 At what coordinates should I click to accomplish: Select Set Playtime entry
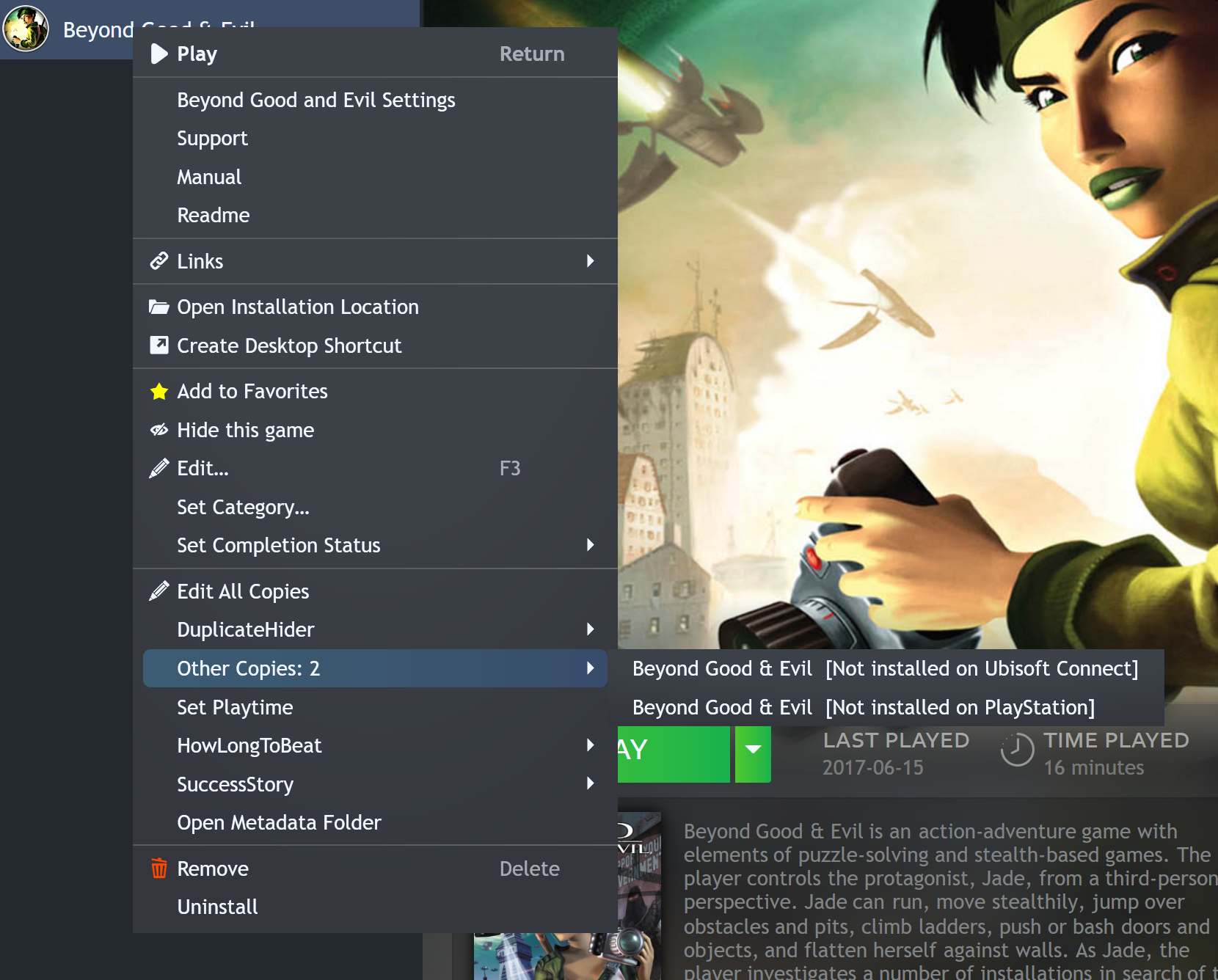[x=375, y=707]
